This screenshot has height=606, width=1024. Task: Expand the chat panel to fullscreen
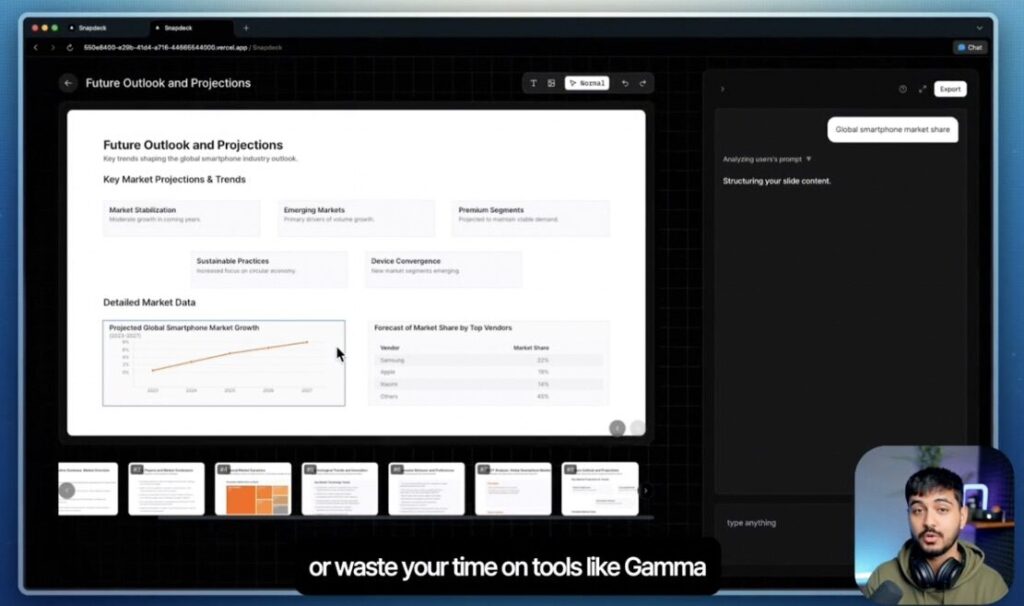coord(922,89)
